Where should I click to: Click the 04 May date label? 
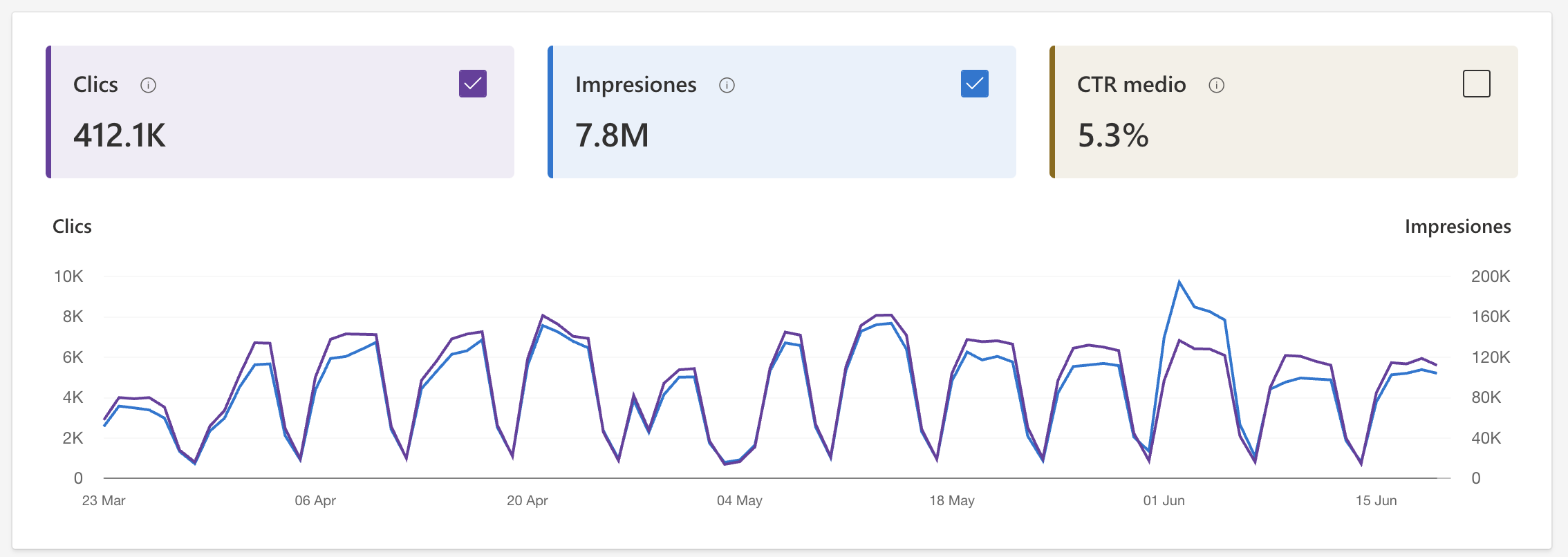(740, 500)
